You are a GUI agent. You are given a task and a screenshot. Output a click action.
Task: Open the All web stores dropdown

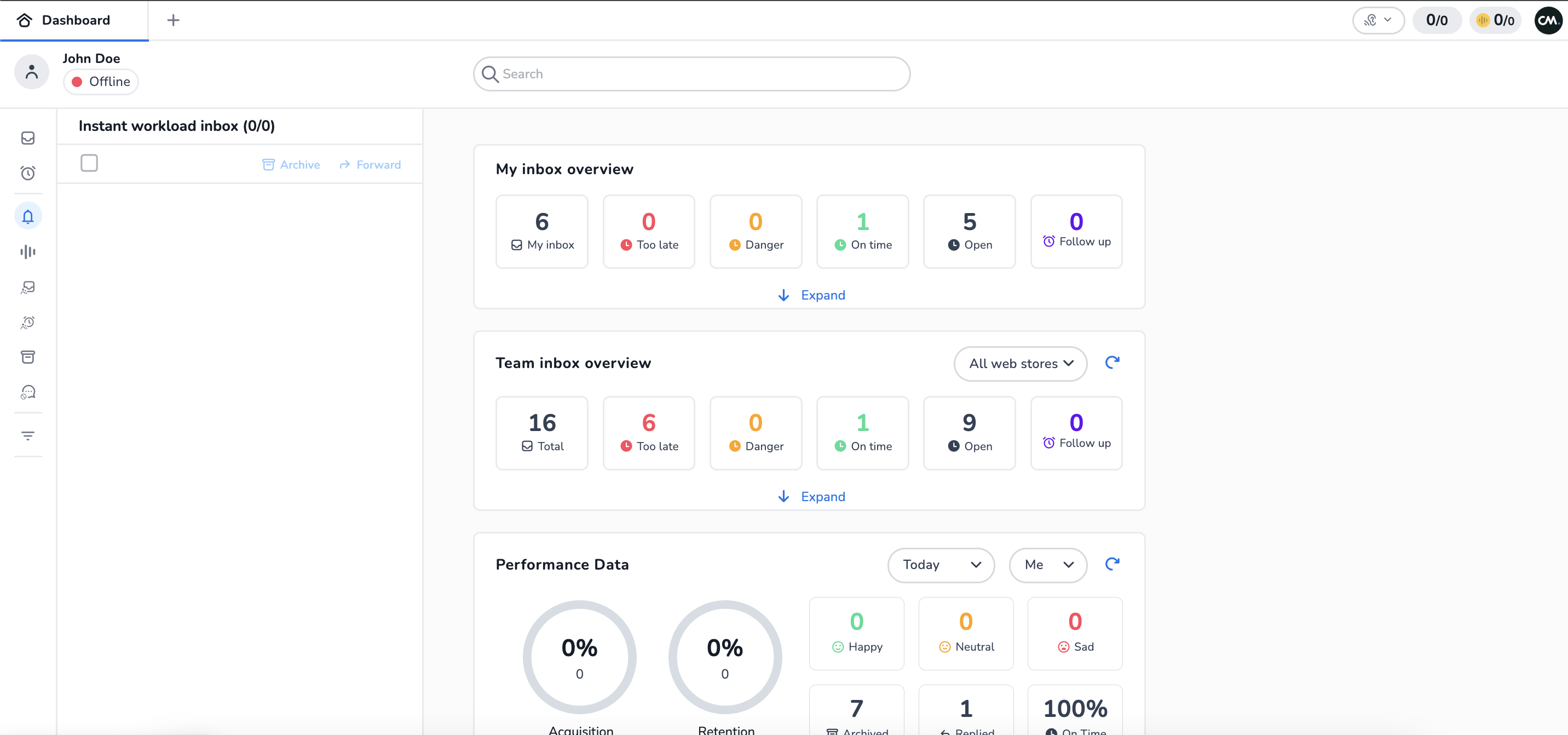click(x=1020, y=364)
